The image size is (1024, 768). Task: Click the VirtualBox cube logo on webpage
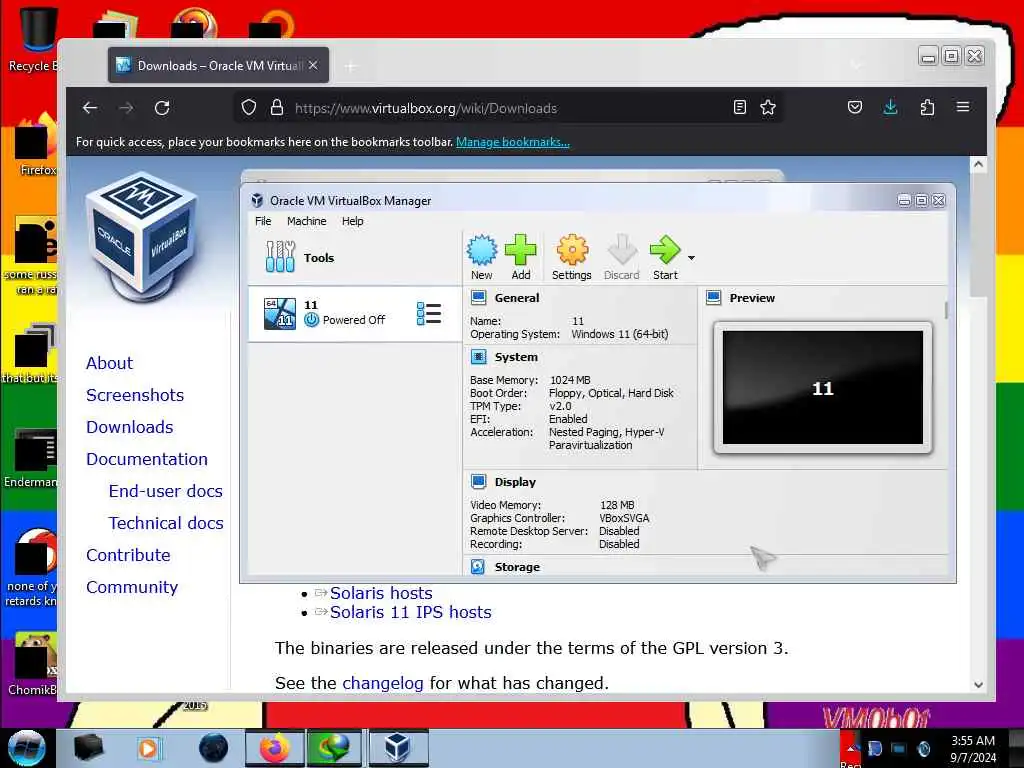[x=140, y=236]
